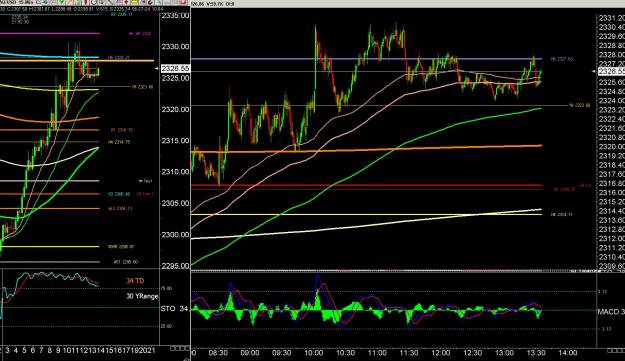Click the clock icon in the toolbar

[94, 2]
